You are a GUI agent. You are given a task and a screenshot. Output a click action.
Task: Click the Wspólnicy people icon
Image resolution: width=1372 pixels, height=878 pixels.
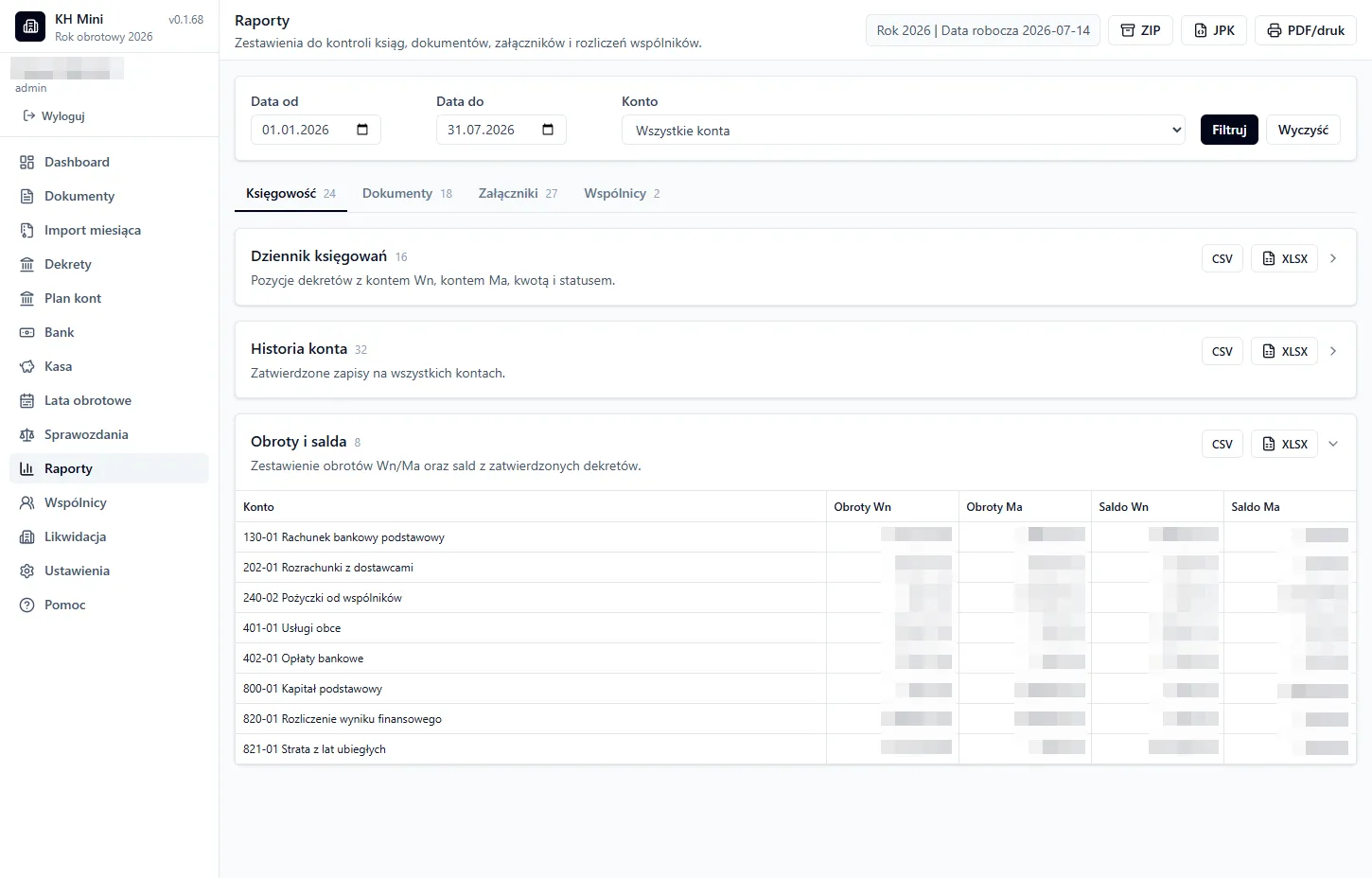pyautogui.click(x=26, y=502)
